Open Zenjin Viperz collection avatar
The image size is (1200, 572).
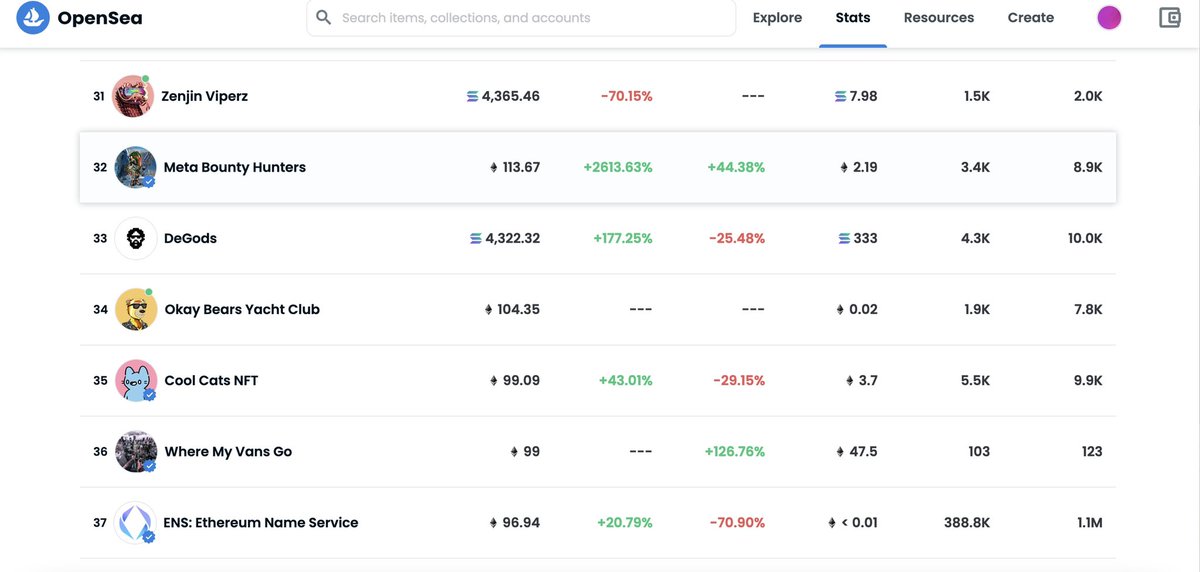133,96
